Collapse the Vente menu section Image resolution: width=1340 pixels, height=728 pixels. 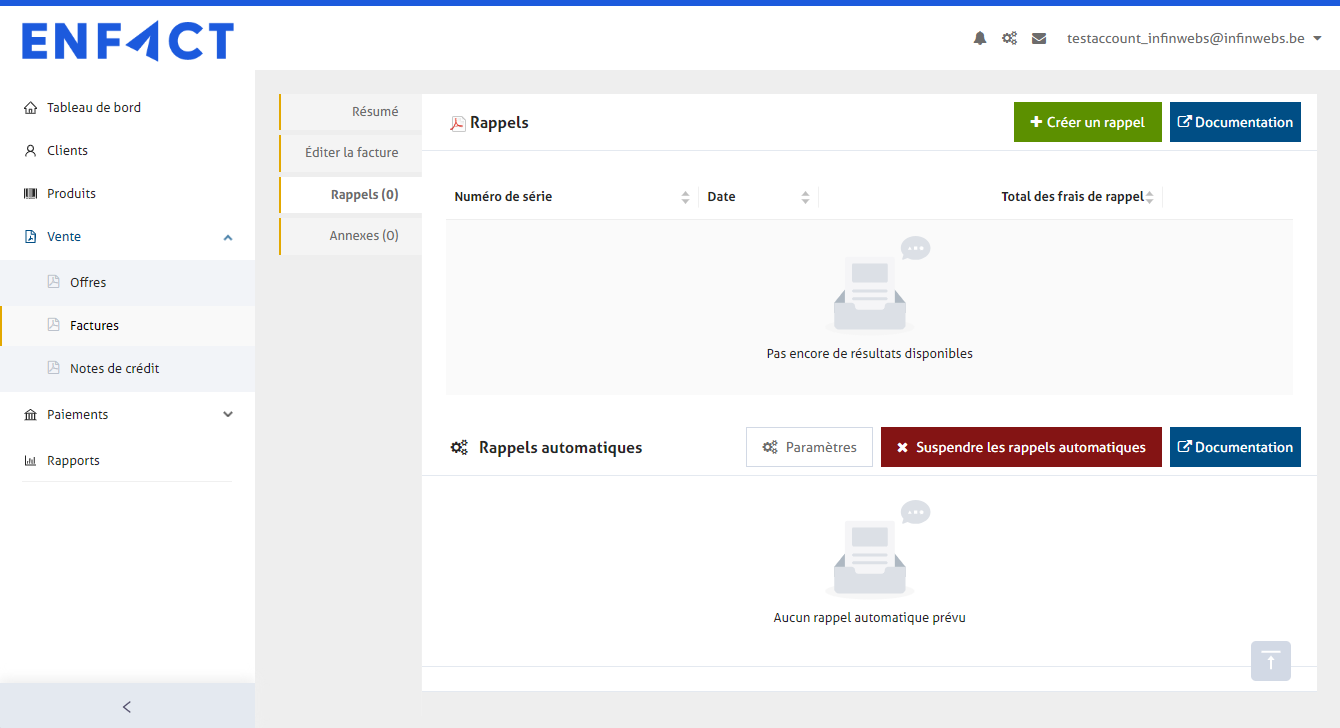coord(227,237)
